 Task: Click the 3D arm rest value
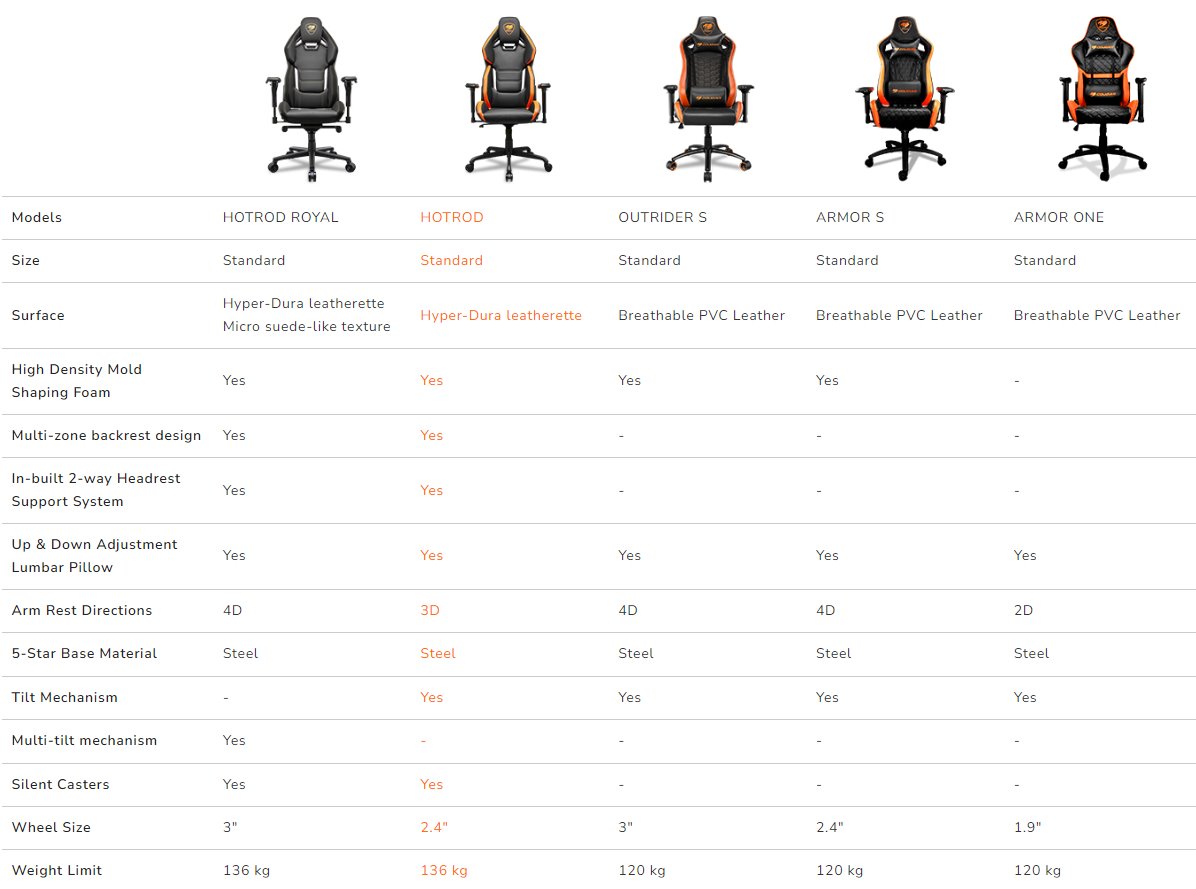click(x=429, y=610)
